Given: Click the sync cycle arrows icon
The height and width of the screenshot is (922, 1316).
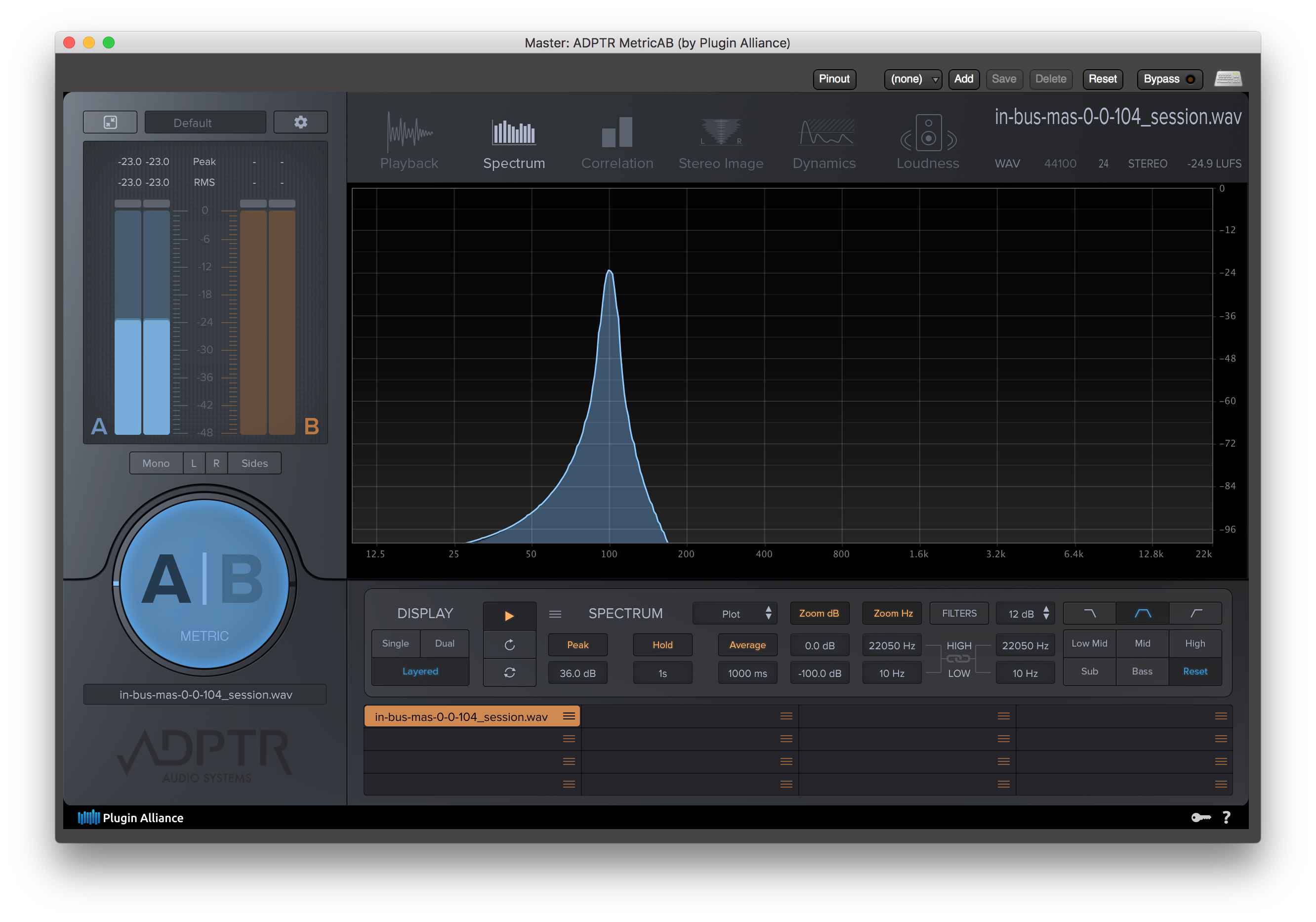Looking at the screenshot, I should tap(509, 672).
